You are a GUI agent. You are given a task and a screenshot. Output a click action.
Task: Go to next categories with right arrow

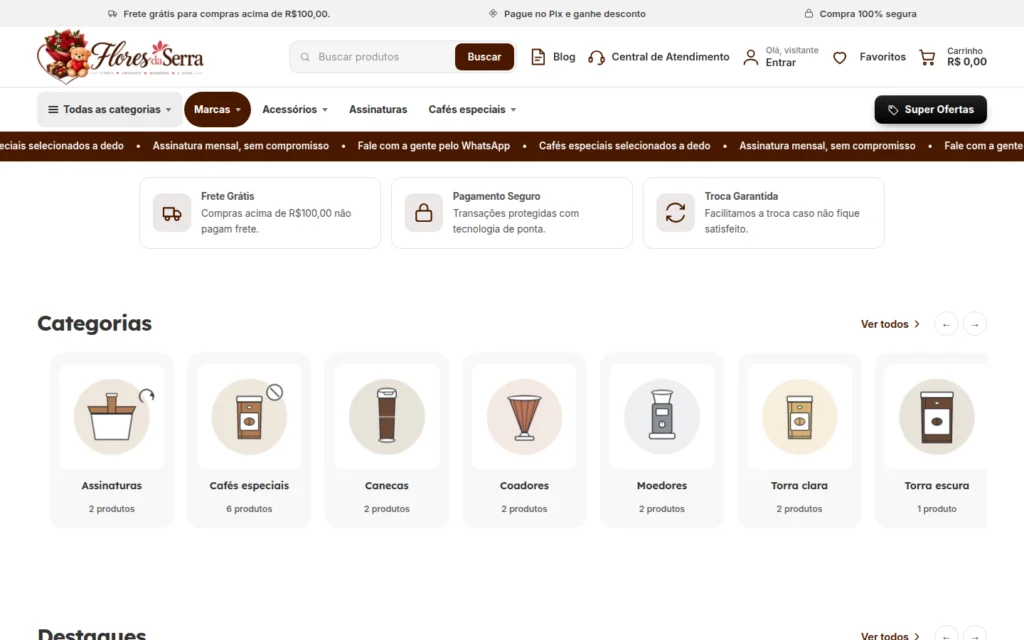pyautogui.click(x=975, y=324)
